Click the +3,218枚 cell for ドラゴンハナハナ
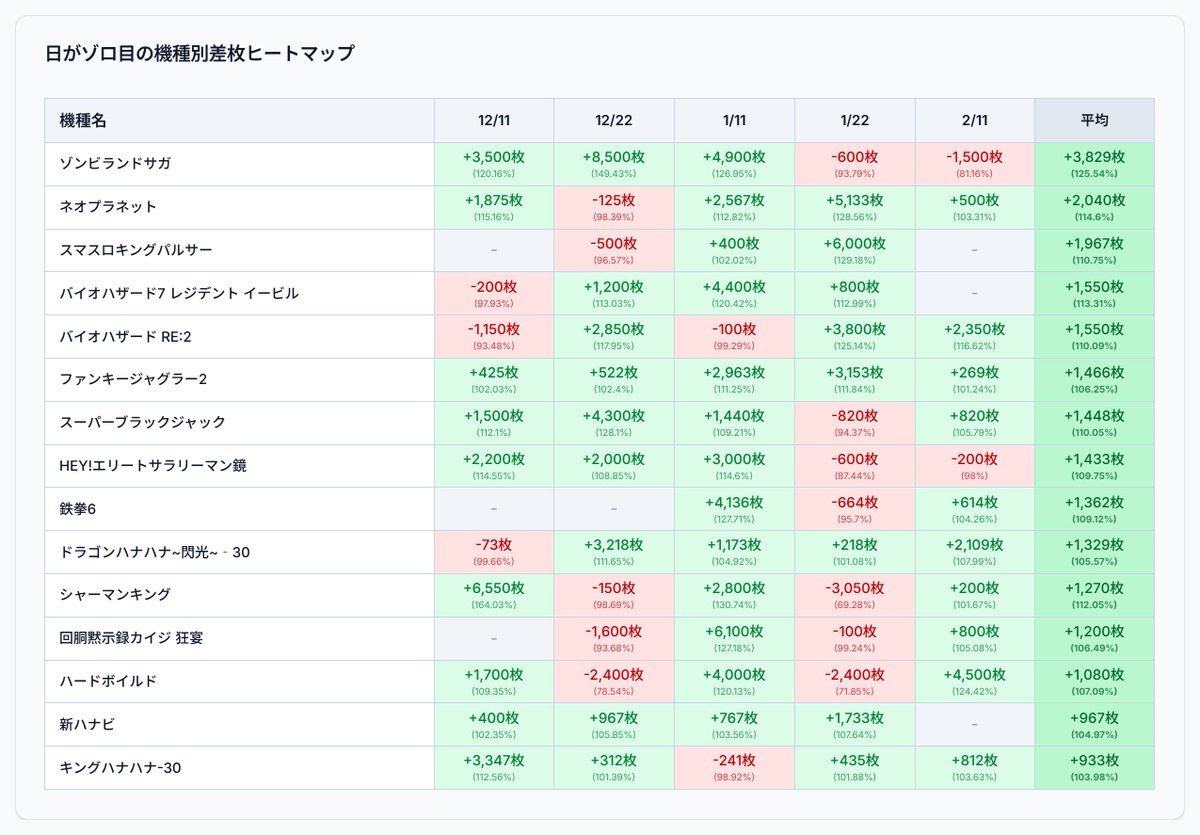Image resolution: width=1200 pixels, height=835 pixels. [614, 552]
